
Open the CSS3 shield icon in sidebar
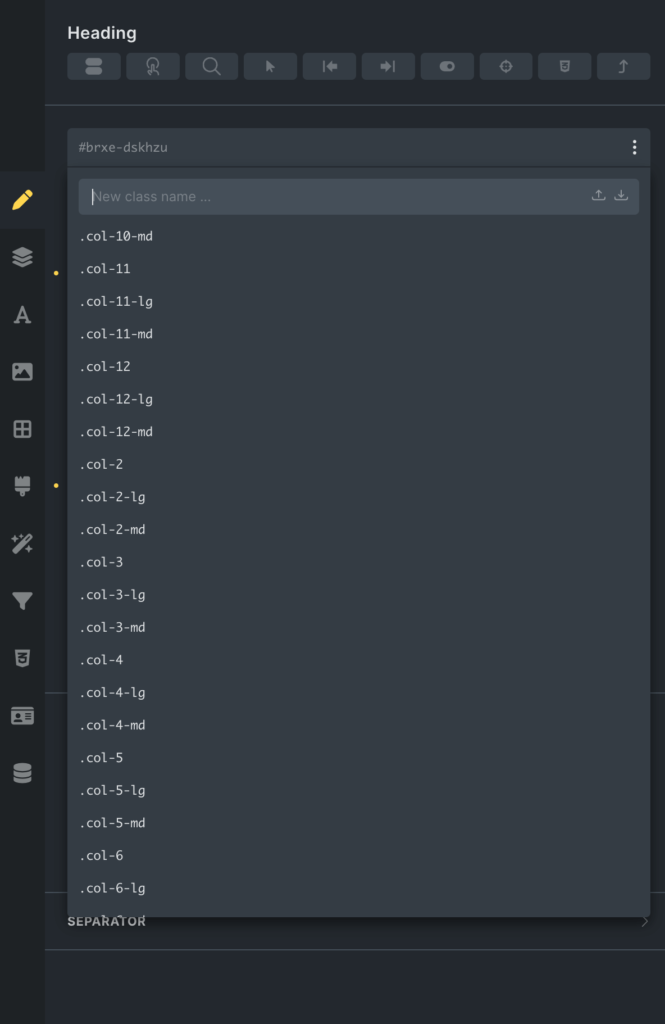[22, 658]
